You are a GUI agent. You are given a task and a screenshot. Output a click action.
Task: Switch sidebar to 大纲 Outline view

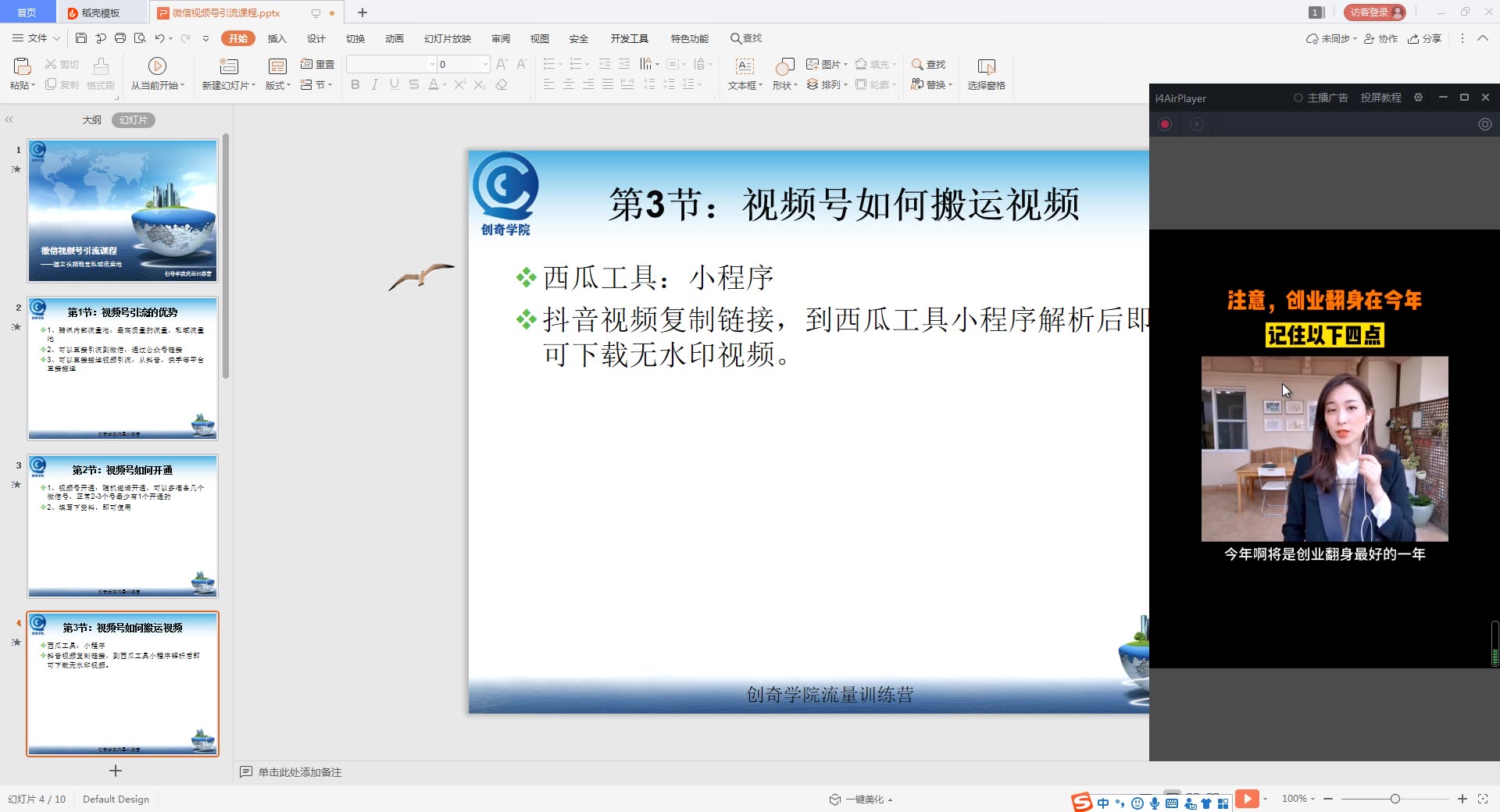(92, 119)
